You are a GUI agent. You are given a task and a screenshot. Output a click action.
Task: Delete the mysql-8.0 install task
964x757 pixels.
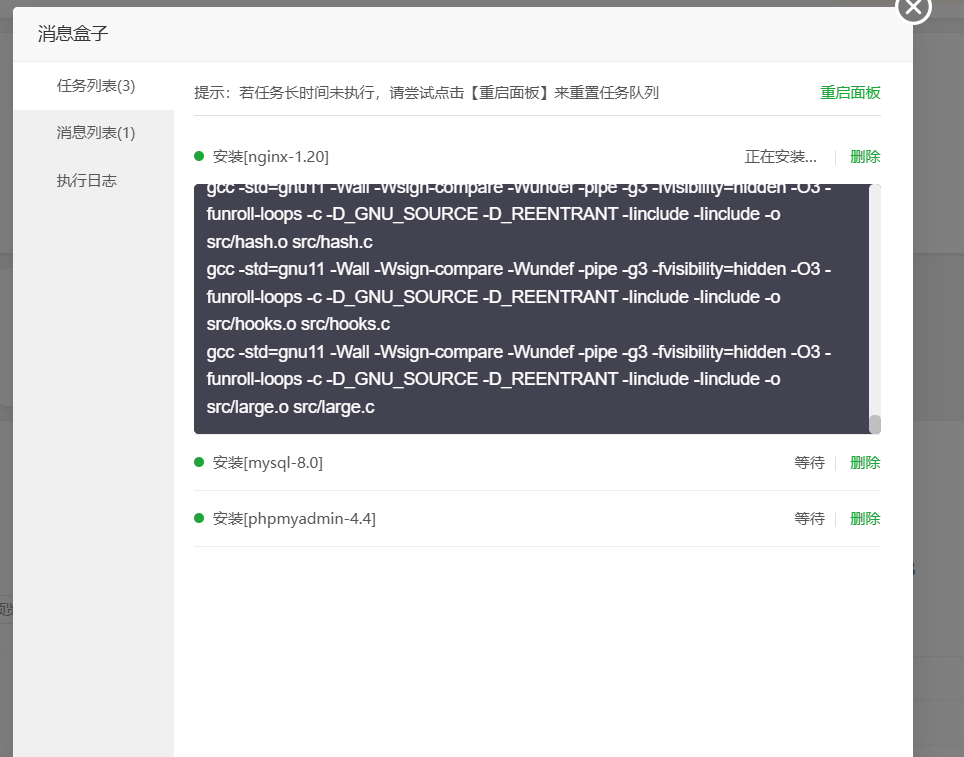click(865, 462)
